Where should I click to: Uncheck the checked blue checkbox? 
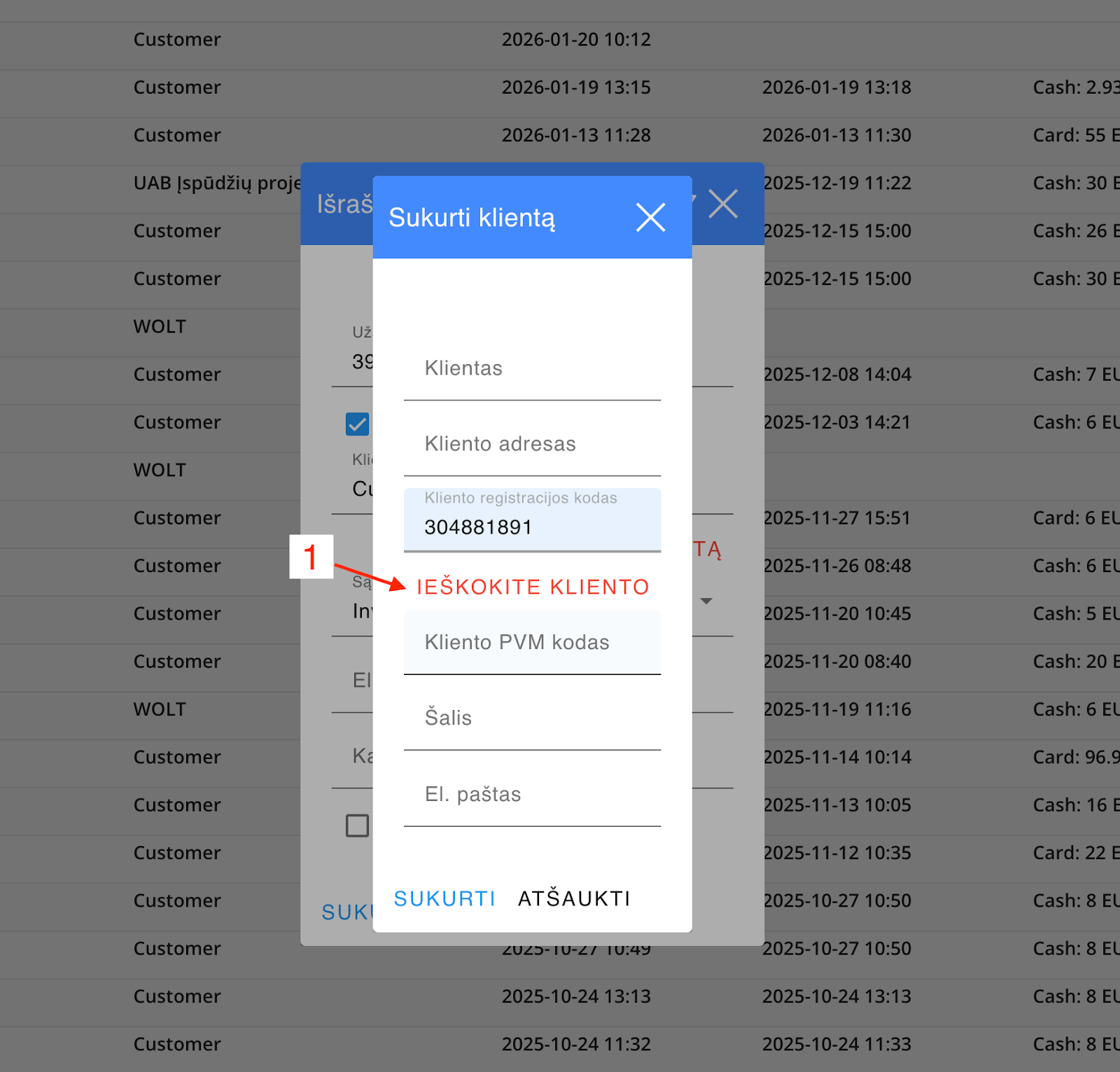tap(357, 424)
